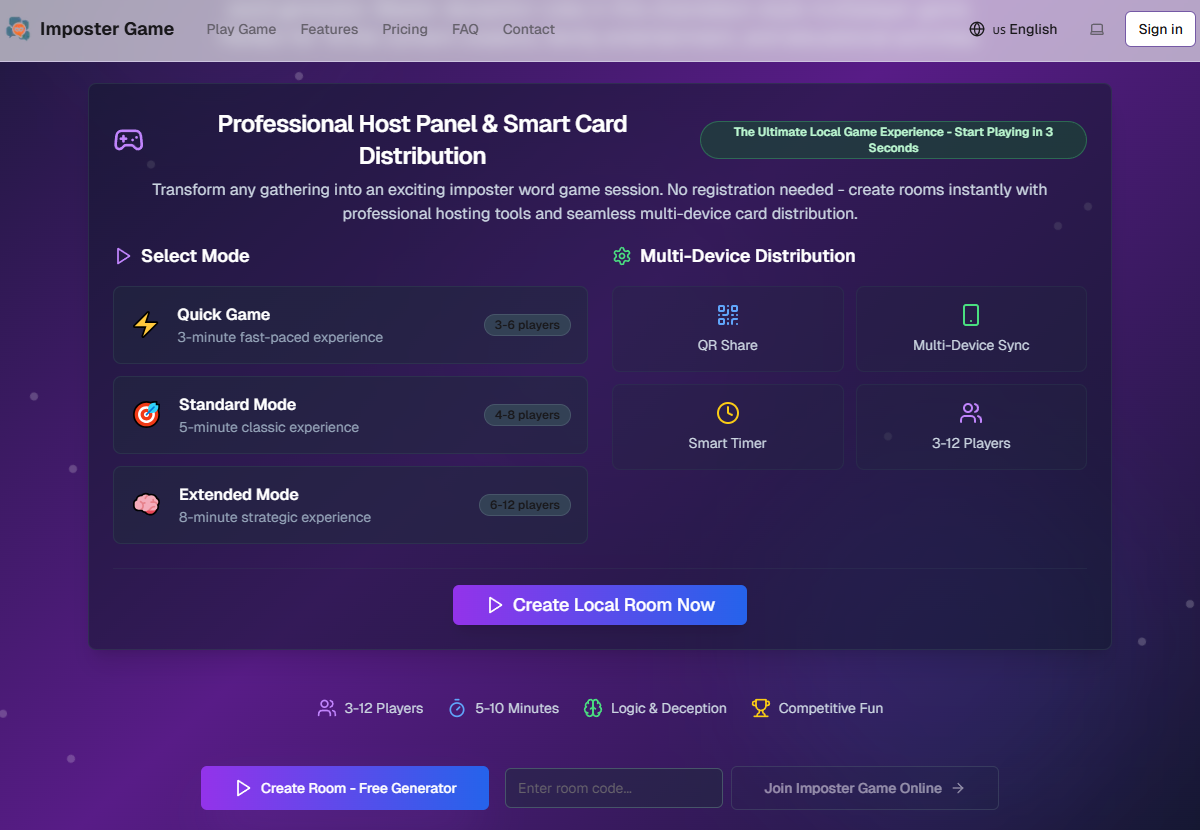Open the Play Game nav item

(241, 29)
